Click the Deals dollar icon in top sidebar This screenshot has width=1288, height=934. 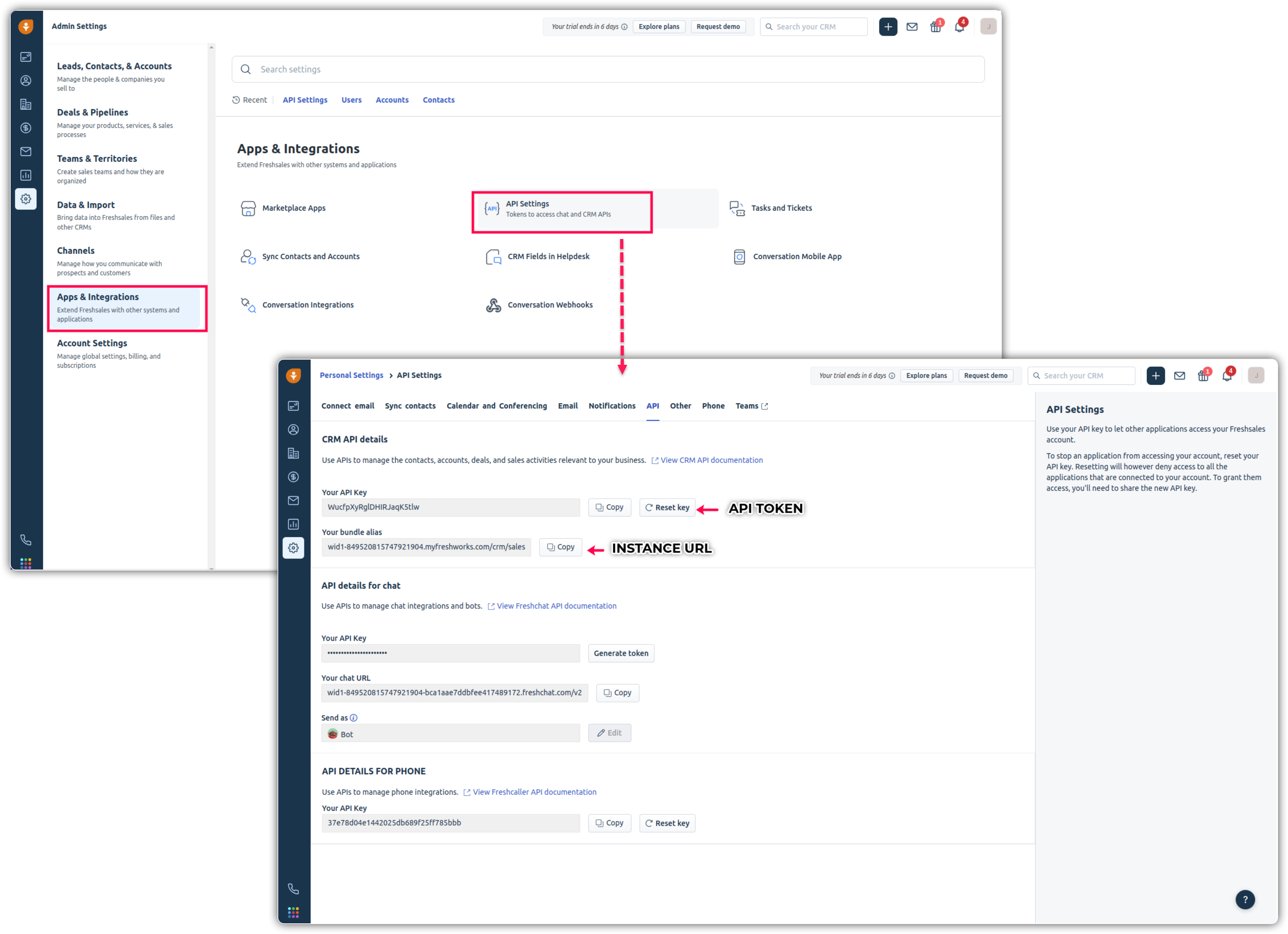(26, 128)
